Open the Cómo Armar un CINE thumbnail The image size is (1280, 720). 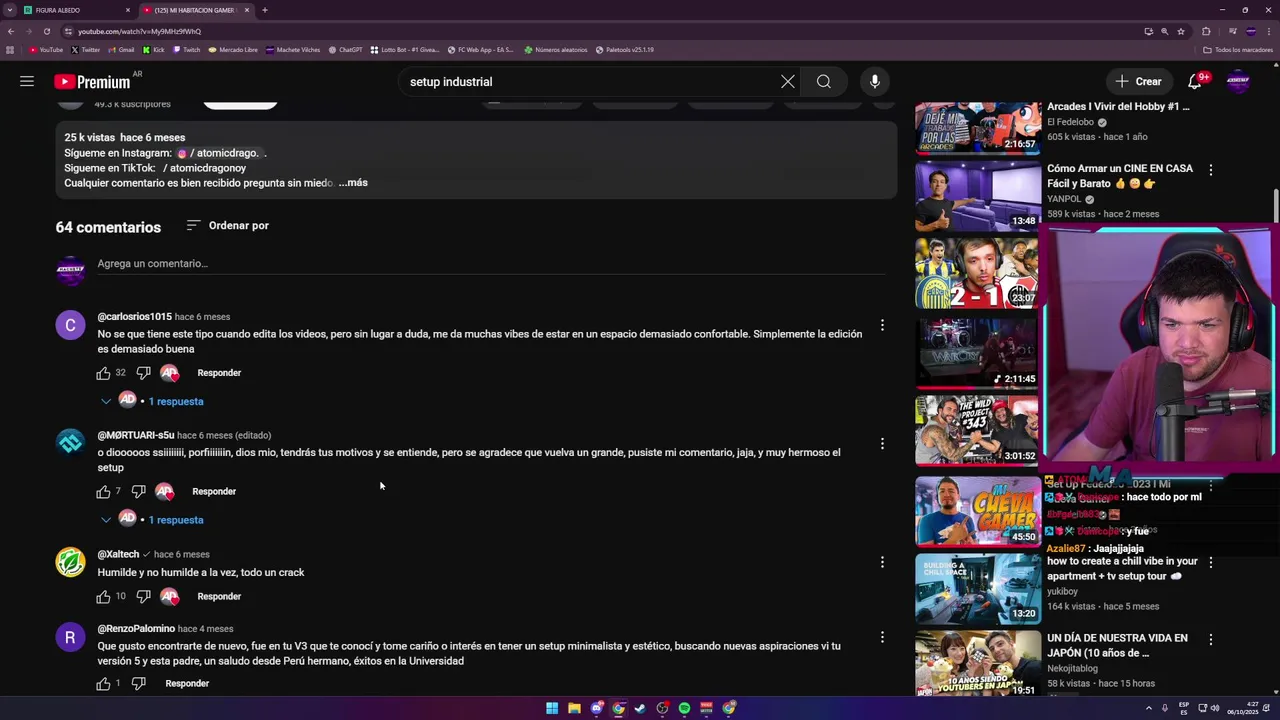tap(978, 197)
